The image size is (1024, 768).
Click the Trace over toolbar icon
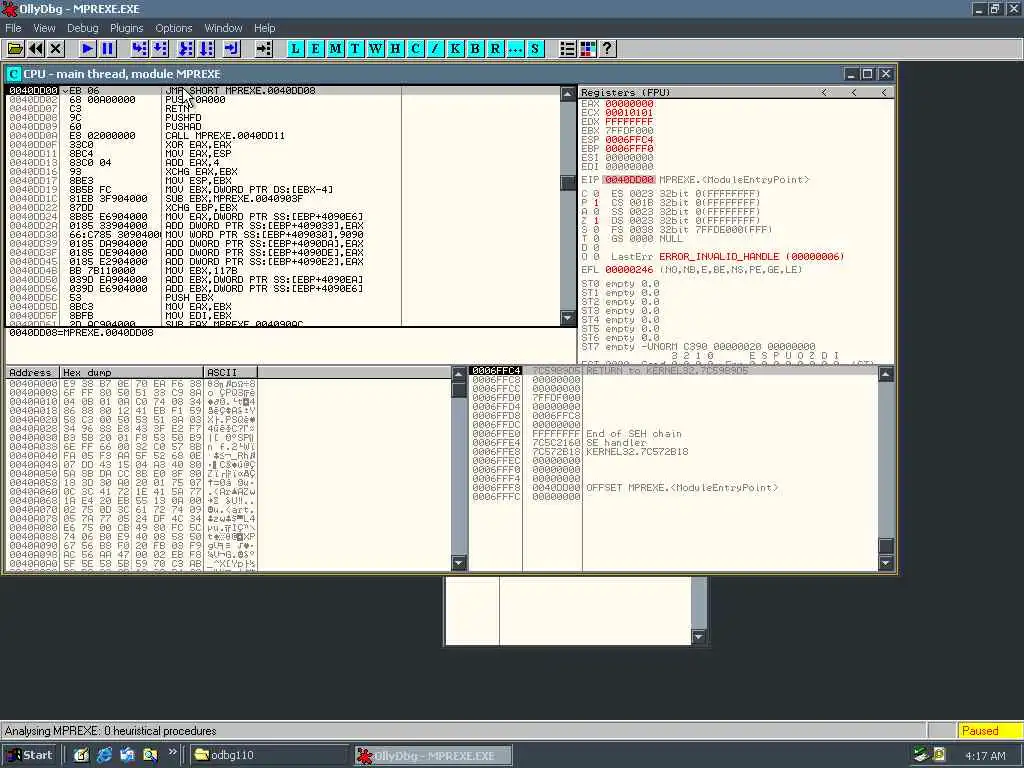[206, 48]
